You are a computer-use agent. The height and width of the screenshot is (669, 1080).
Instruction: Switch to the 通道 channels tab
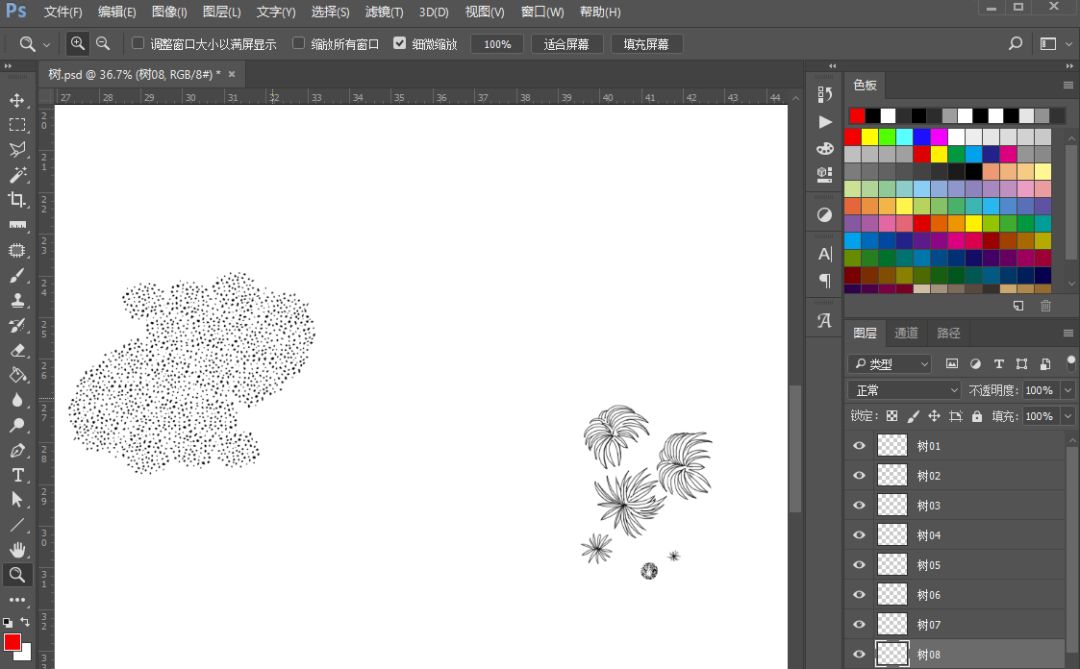coord(906,333)
